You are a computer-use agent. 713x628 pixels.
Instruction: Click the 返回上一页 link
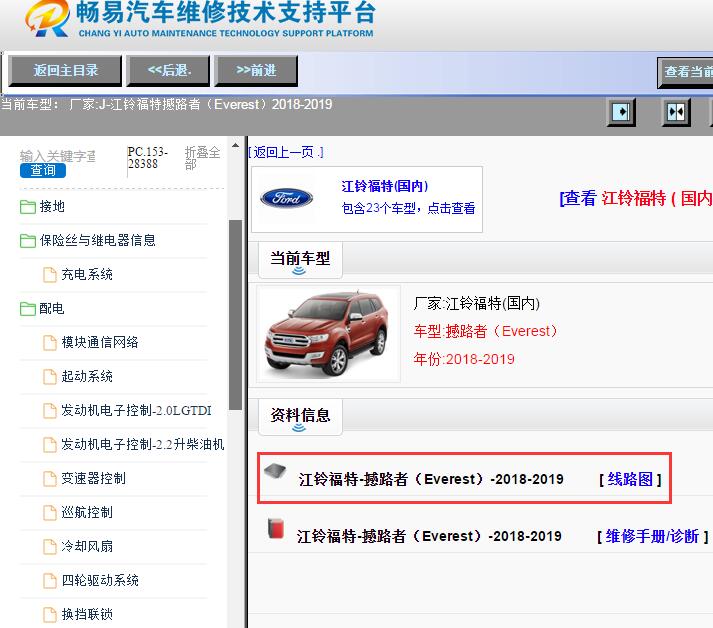286,152
